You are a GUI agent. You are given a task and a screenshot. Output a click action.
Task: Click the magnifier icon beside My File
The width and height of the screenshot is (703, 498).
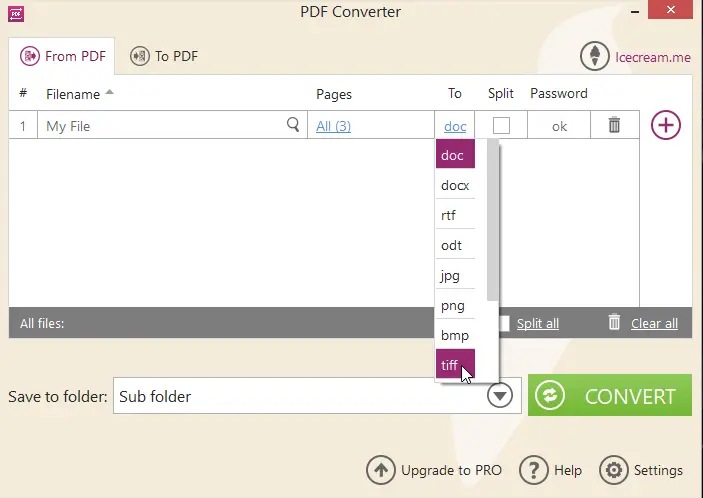[x=293, y=125]
